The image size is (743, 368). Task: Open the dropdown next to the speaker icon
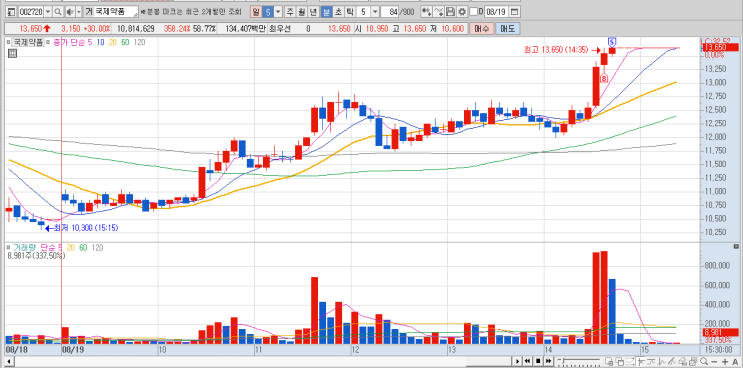coord(79,11)
